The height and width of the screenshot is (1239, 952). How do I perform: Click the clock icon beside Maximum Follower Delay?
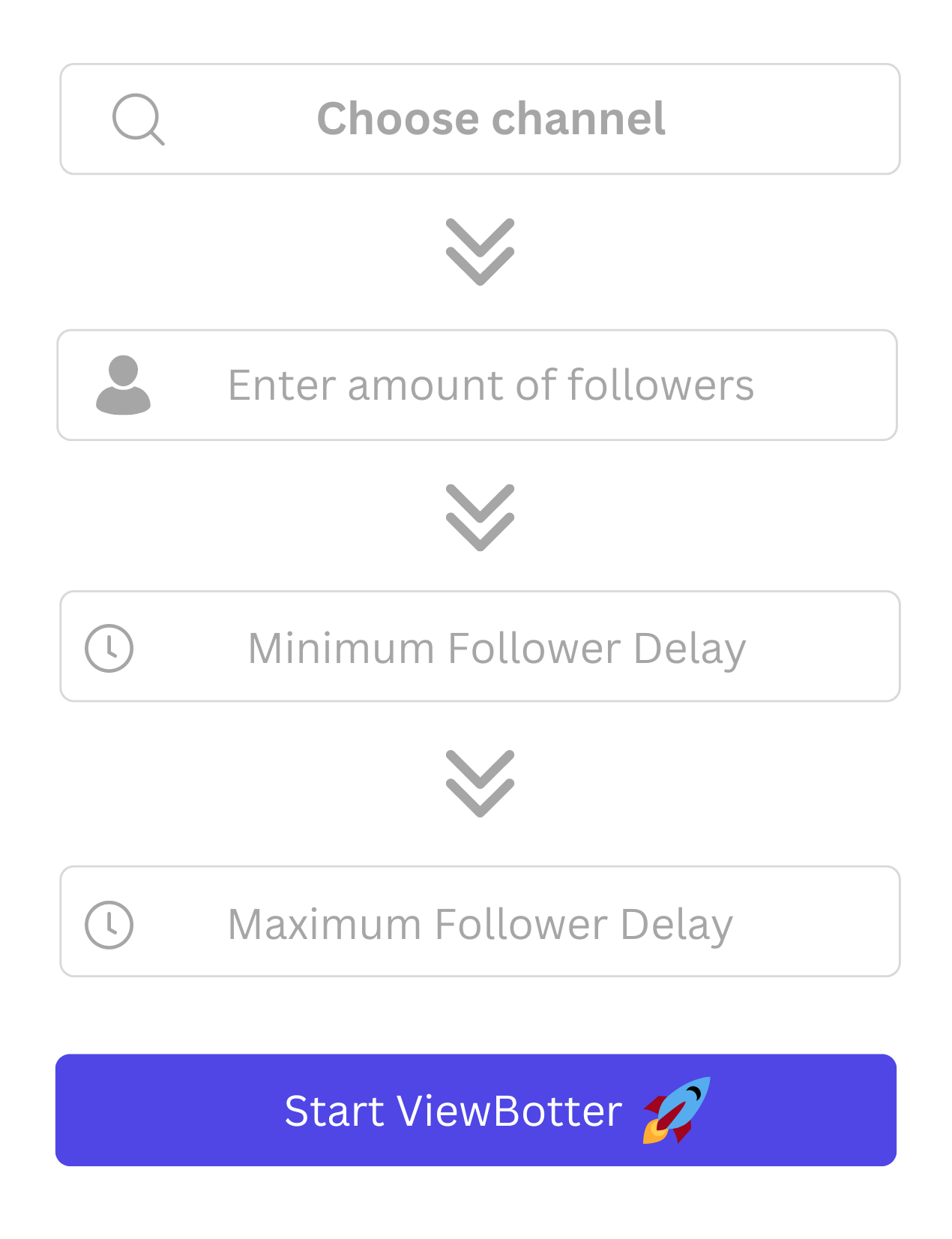click(x=109, y=924)
